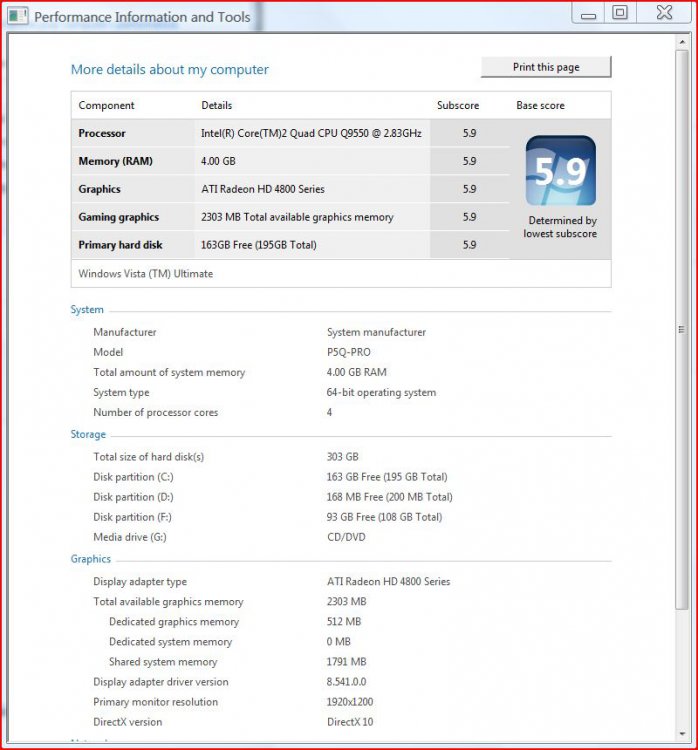
Task: Click the CD/DVD media drive value
Action: point(346,537)
